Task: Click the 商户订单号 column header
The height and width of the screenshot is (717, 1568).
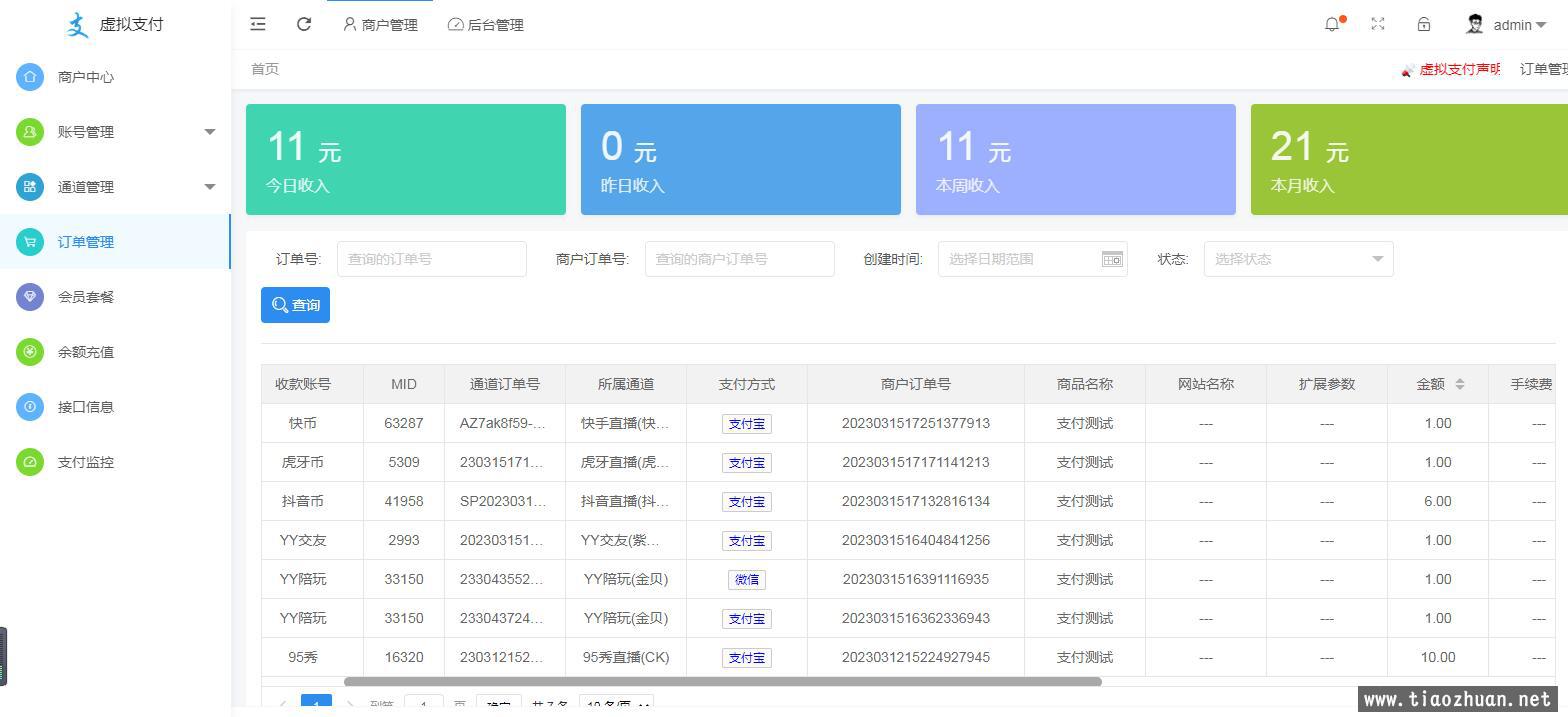Action: [x=916, y=384]
